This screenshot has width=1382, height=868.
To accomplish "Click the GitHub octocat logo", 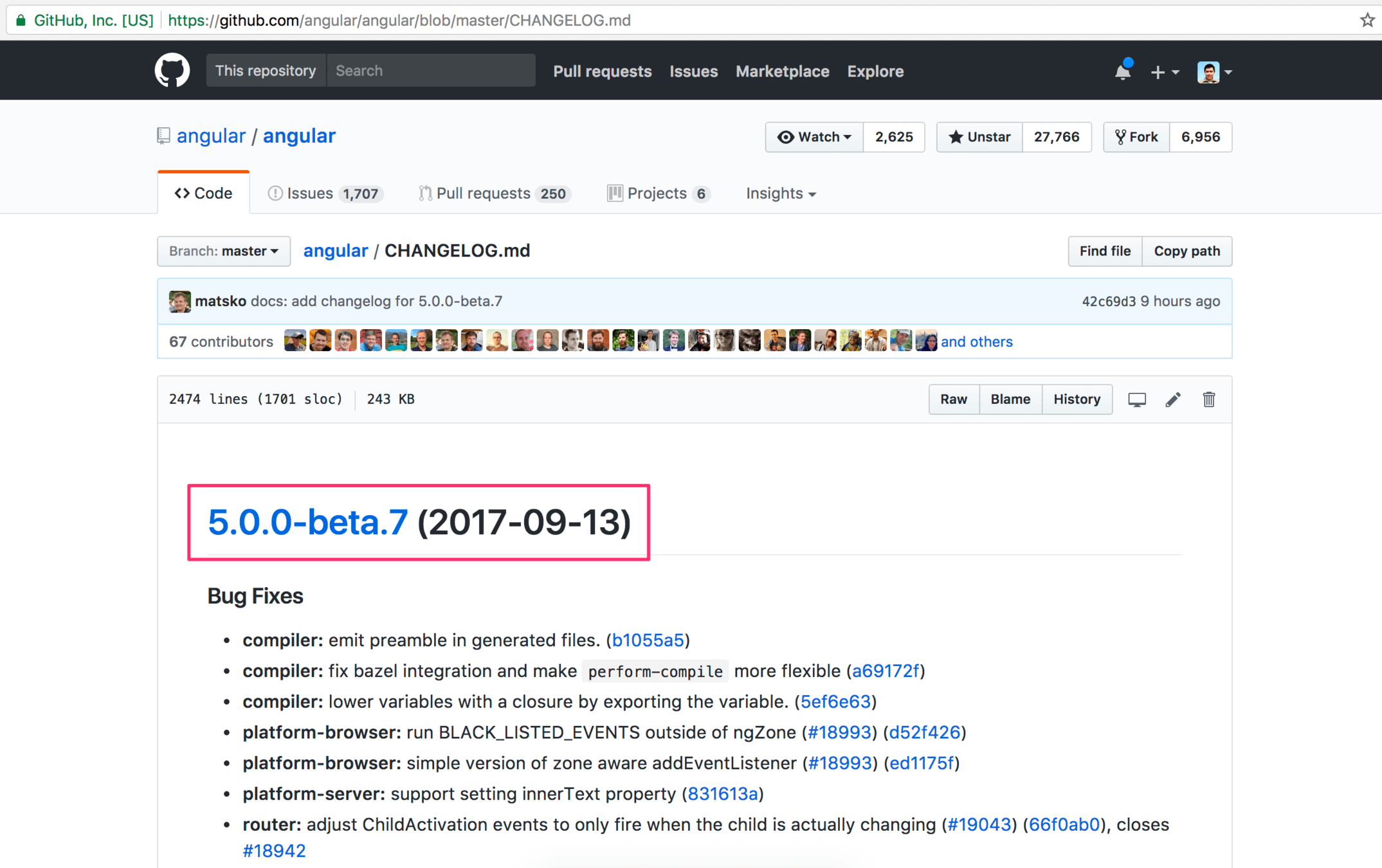I will coord(172,71).
